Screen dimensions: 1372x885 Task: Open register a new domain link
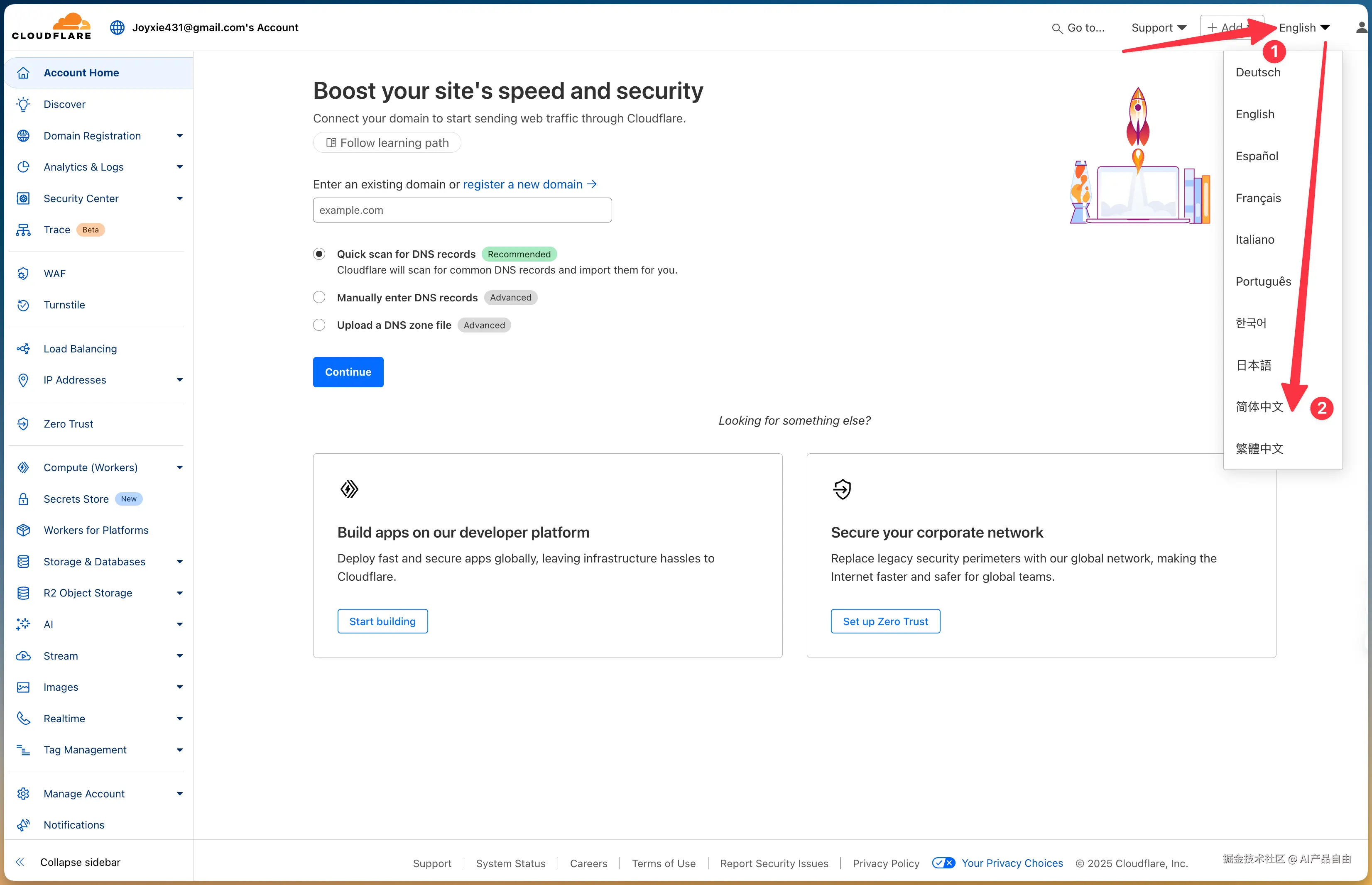[529, 184]
